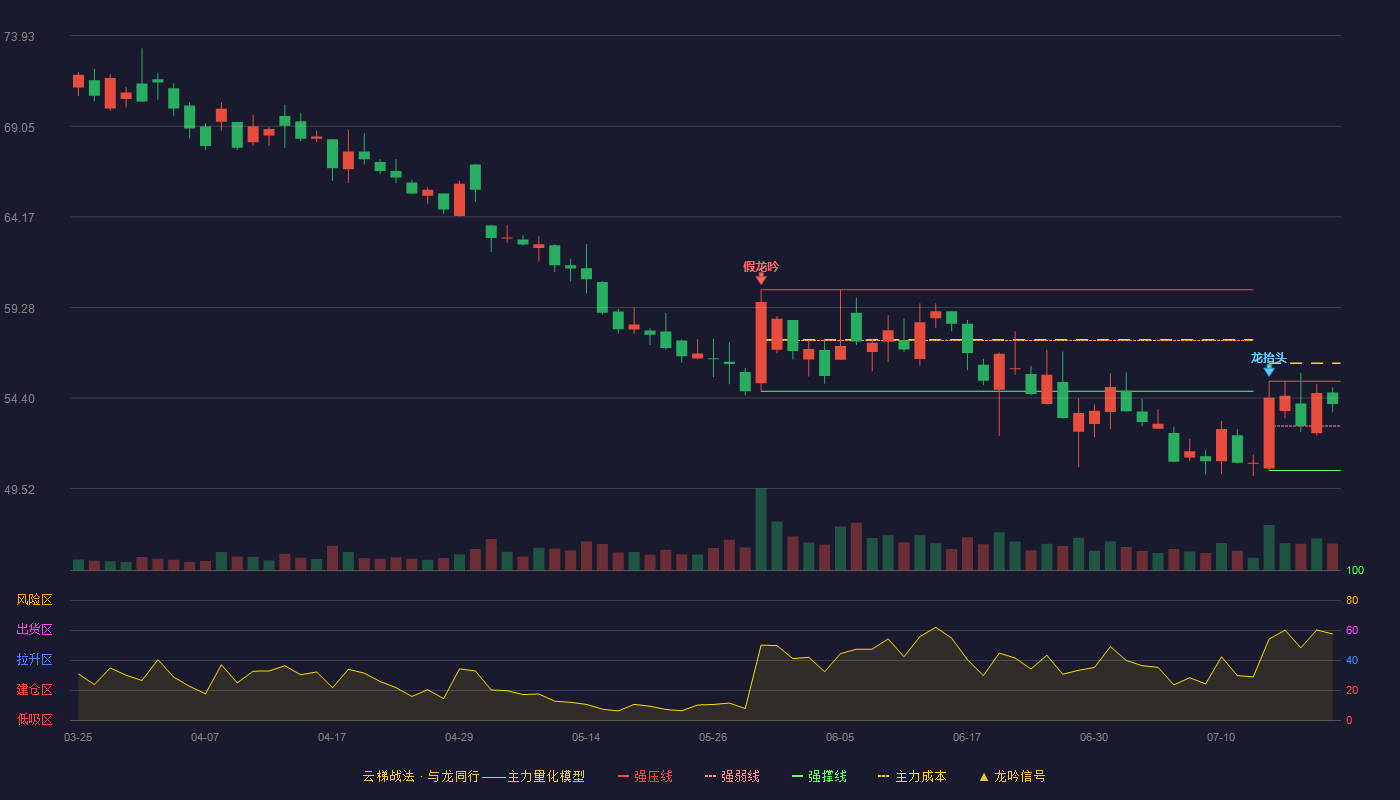Toggle the 龙吟信号 legend entry
The height and width of the screenshot is (800, 1400).
(1012, 776)
